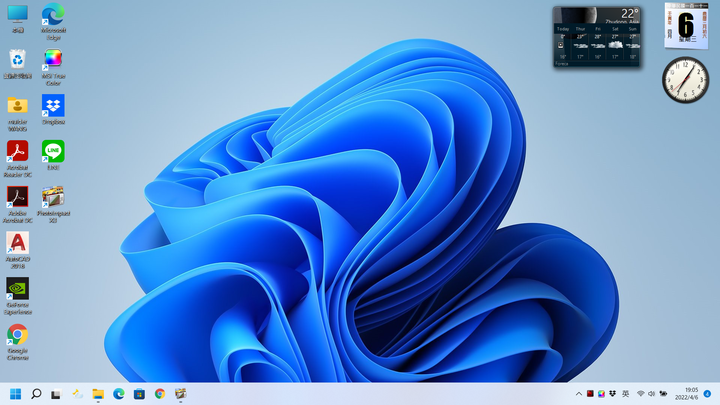Click the Today forecast in weather gadget
720x405 pixels.
pyautogui.click(x=563, y=42)
